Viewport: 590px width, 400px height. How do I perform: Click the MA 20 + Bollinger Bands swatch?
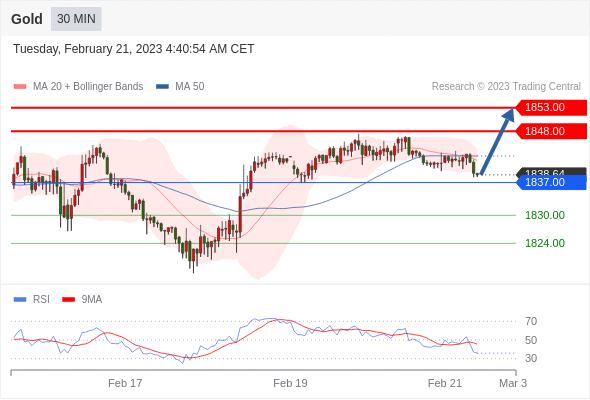click(x=20, y=87)
